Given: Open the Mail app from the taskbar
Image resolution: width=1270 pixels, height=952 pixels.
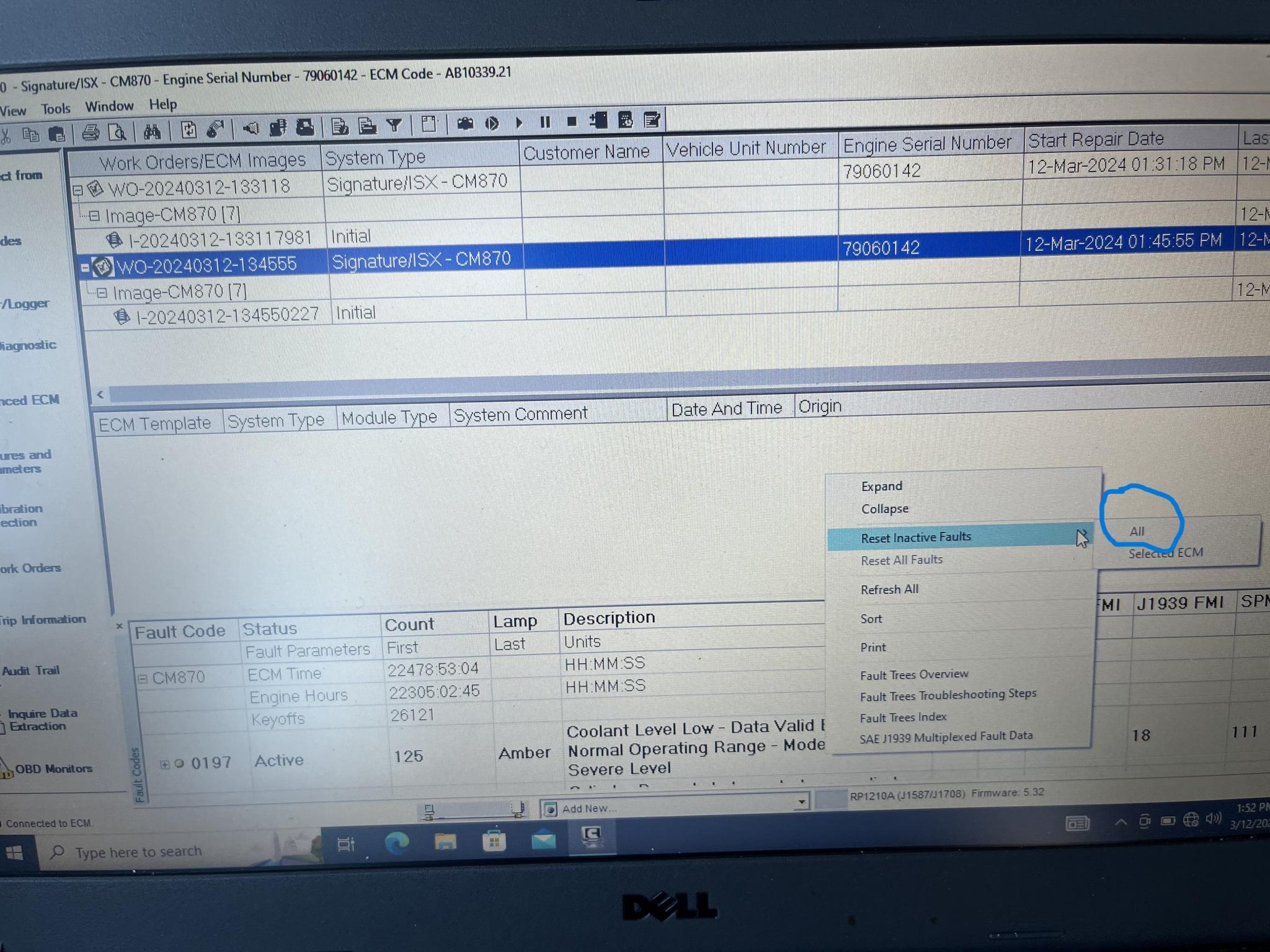Looking at the screenshot, I should (x=543, y=840).
